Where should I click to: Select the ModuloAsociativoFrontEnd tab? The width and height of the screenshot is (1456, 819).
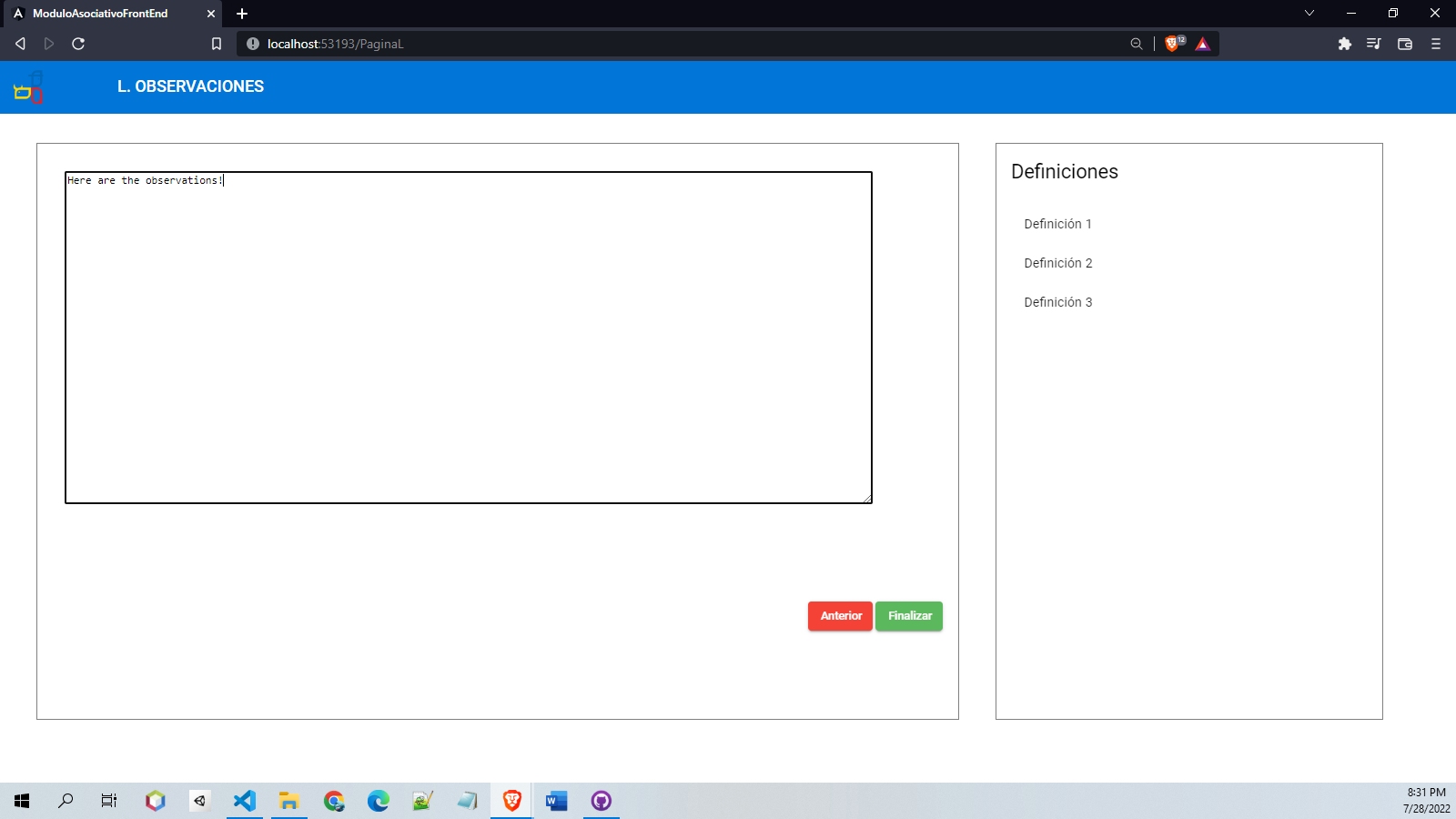click(111, 14)
